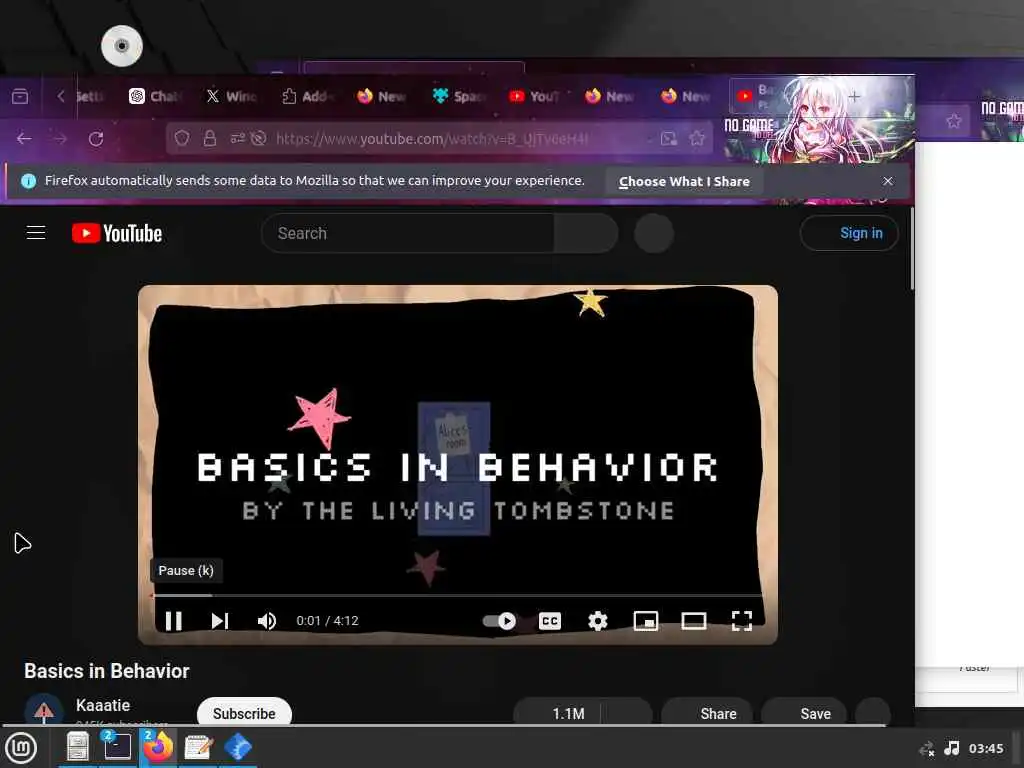Image resolution: width=1024 pixels, height=768 pixels.
Task: Open YouTube hamburger guide menu
Action: pyautogui.click(x=36, y=232)
